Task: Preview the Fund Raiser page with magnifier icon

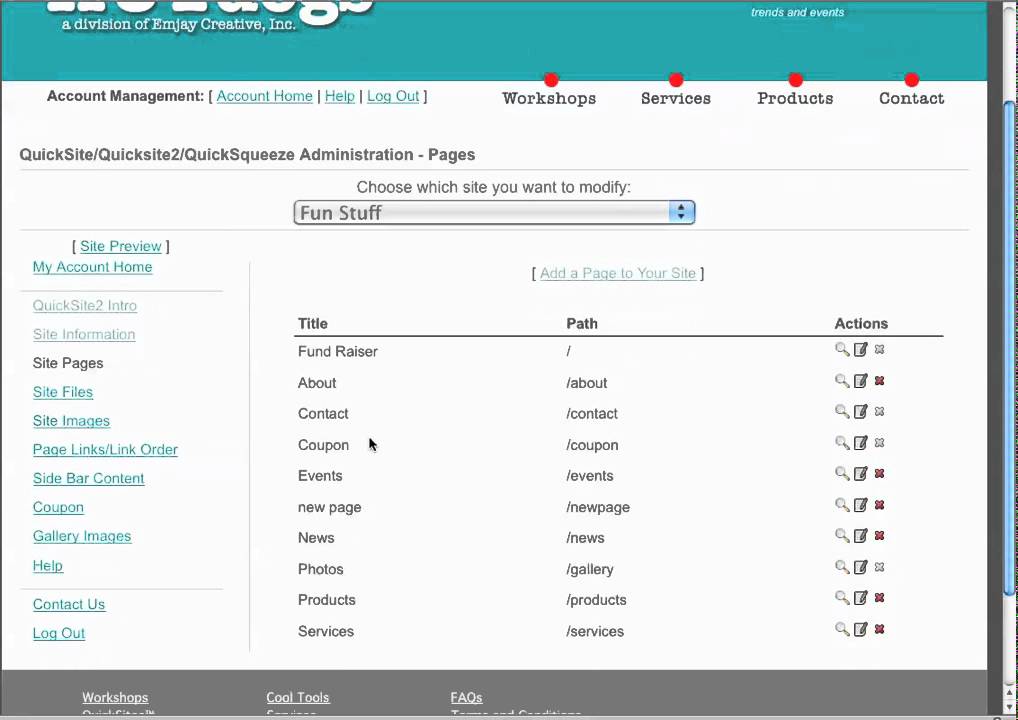Action: point(842,350)
